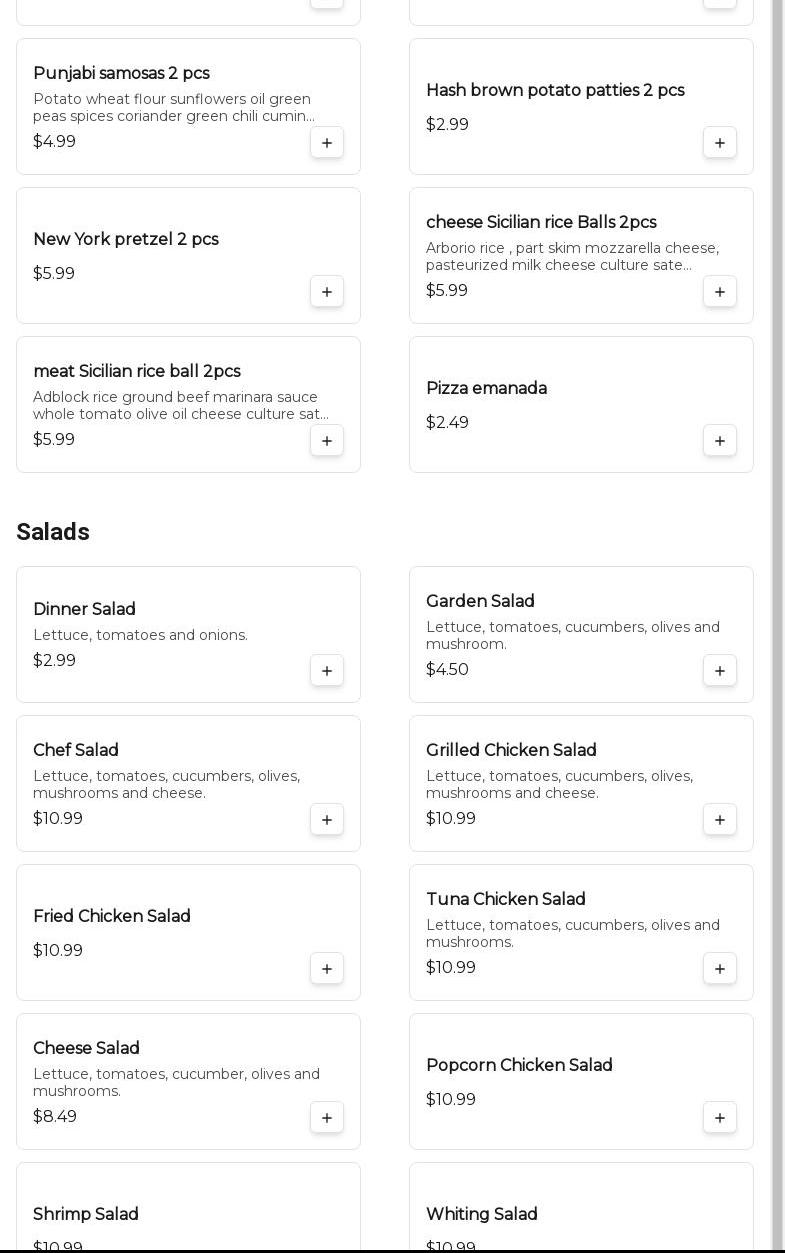Add Punjabi samosas 2 pcs to cart
This screenshot has width=785, height=1253.
[327, 142]
